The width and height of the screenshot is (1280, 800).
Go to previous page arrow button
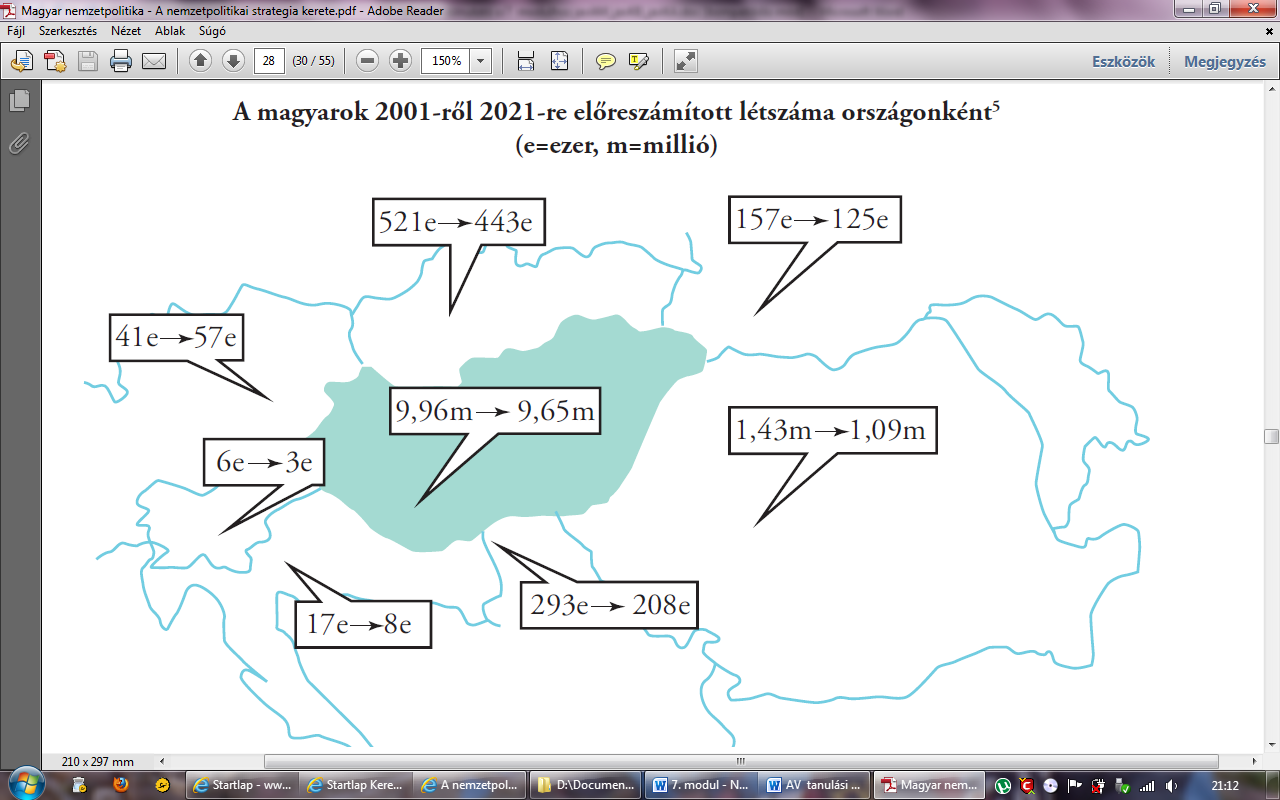pyautogui.click(x=200, y=61)
